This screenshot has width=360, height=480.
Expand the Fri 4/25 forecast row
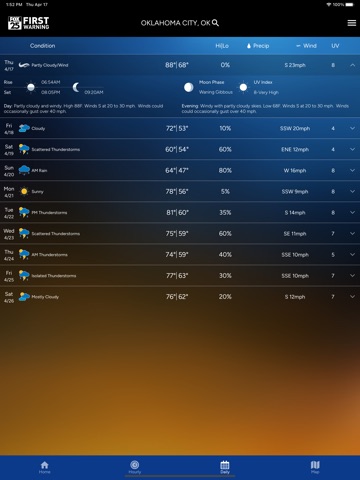pyautogui.click(x=352, y=276)
